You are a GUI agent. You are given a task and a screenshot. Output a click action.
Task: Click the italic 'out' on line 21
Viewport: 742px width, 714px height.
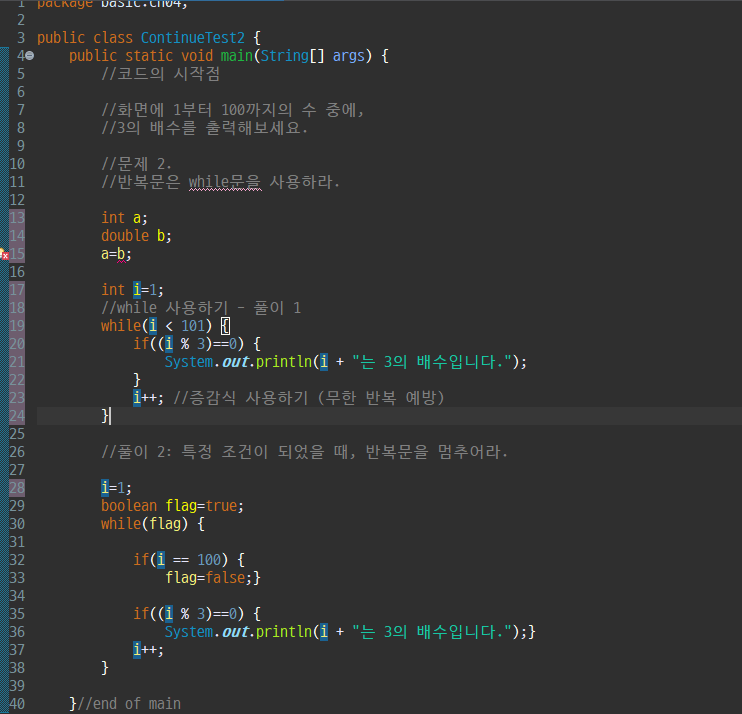tap(235, 361)
